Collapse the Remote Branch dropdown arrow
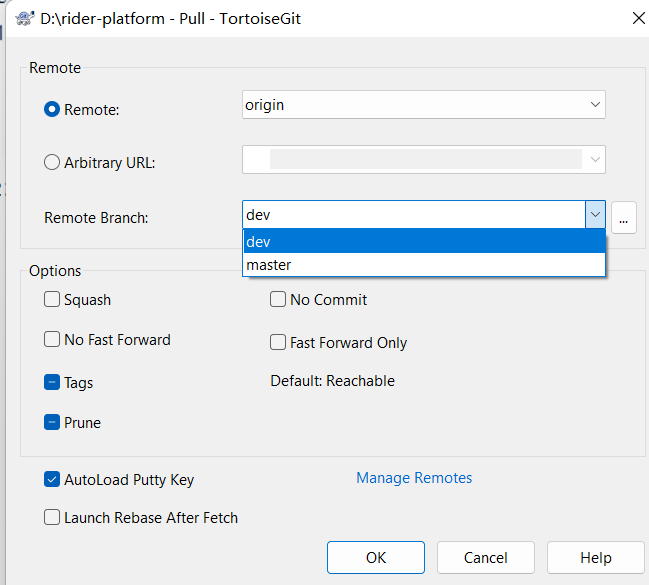 pos(595,214)
